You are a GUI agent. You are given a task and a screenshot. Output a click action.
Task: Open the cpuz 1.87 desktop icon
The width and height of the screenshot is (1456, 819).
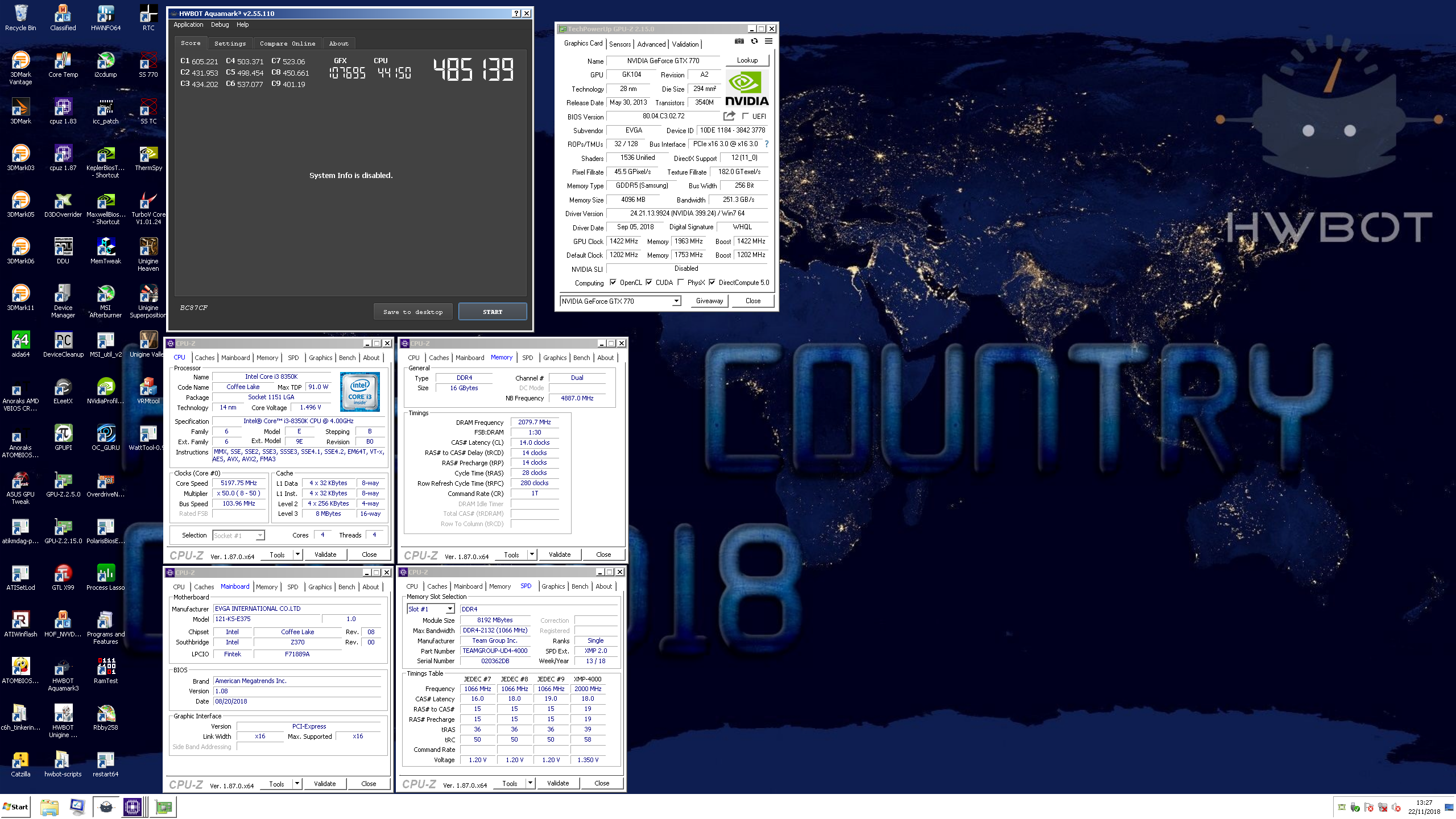pos(63,157)
